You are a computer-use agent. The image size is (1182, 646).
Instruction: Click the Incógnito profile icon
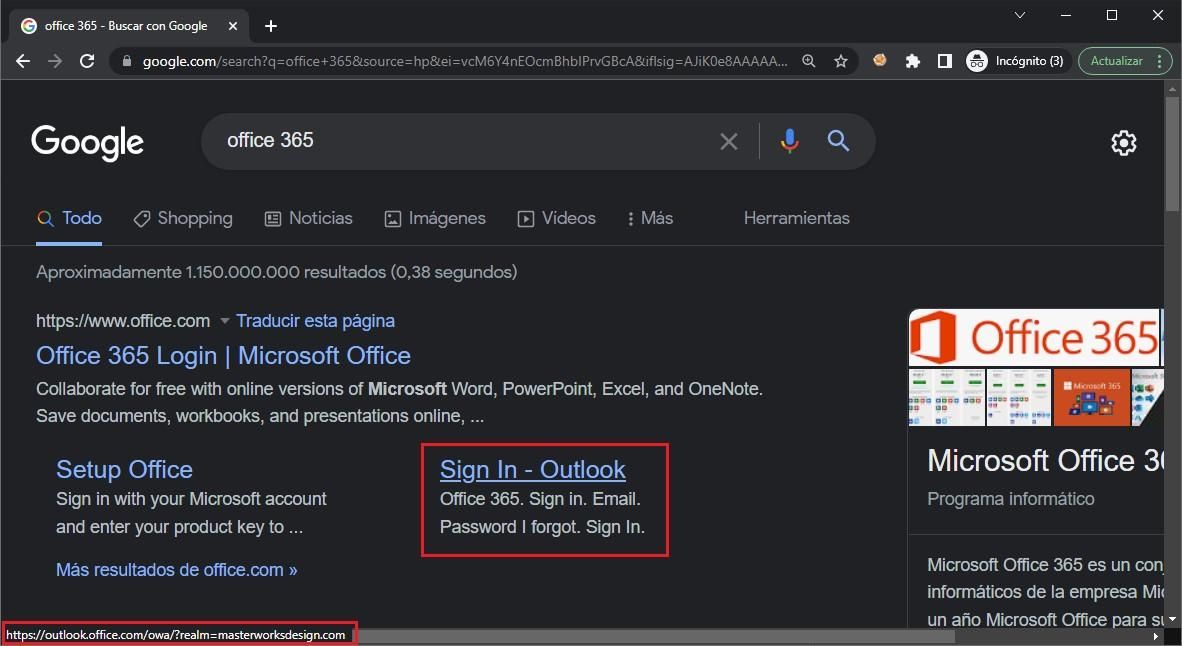[976, 60]
